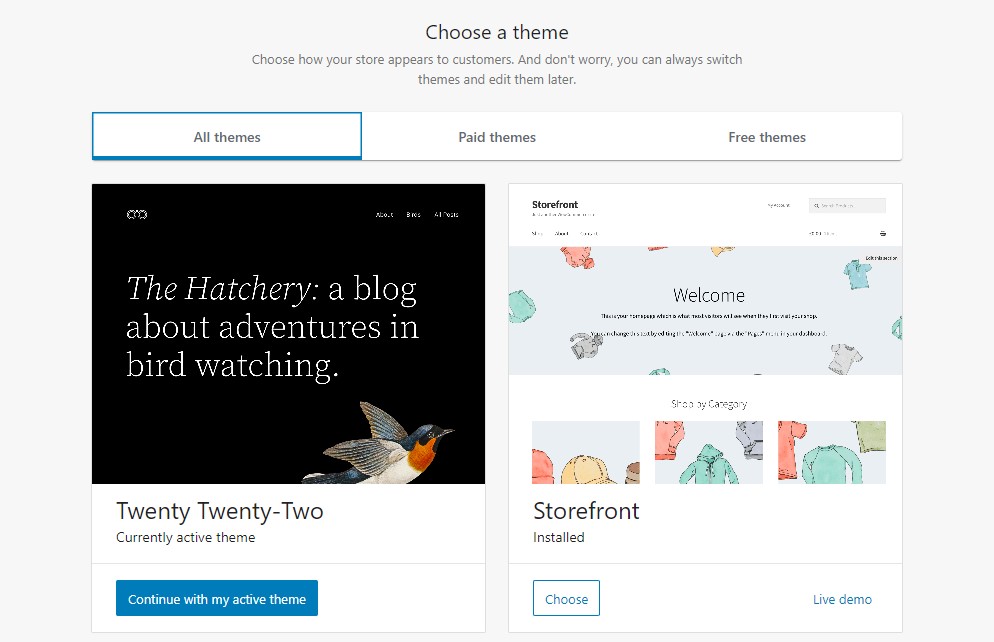This screenshot has height=642, width=994.
Task: Click the search box in Storefront preview
Action: click(x=847, y=205)
